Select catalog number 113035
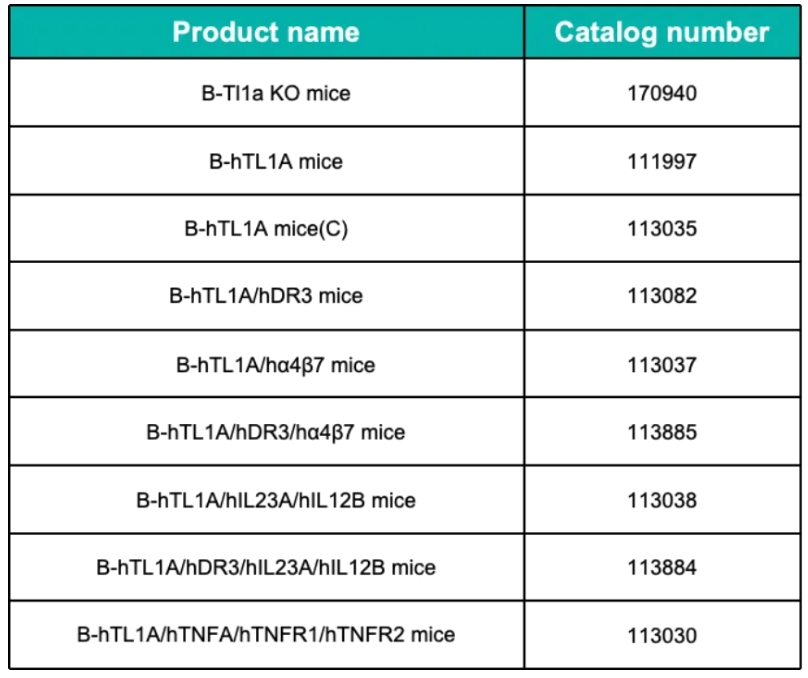Image resolution: width=808 pixels, height=678 pixels. click(662, 229)
